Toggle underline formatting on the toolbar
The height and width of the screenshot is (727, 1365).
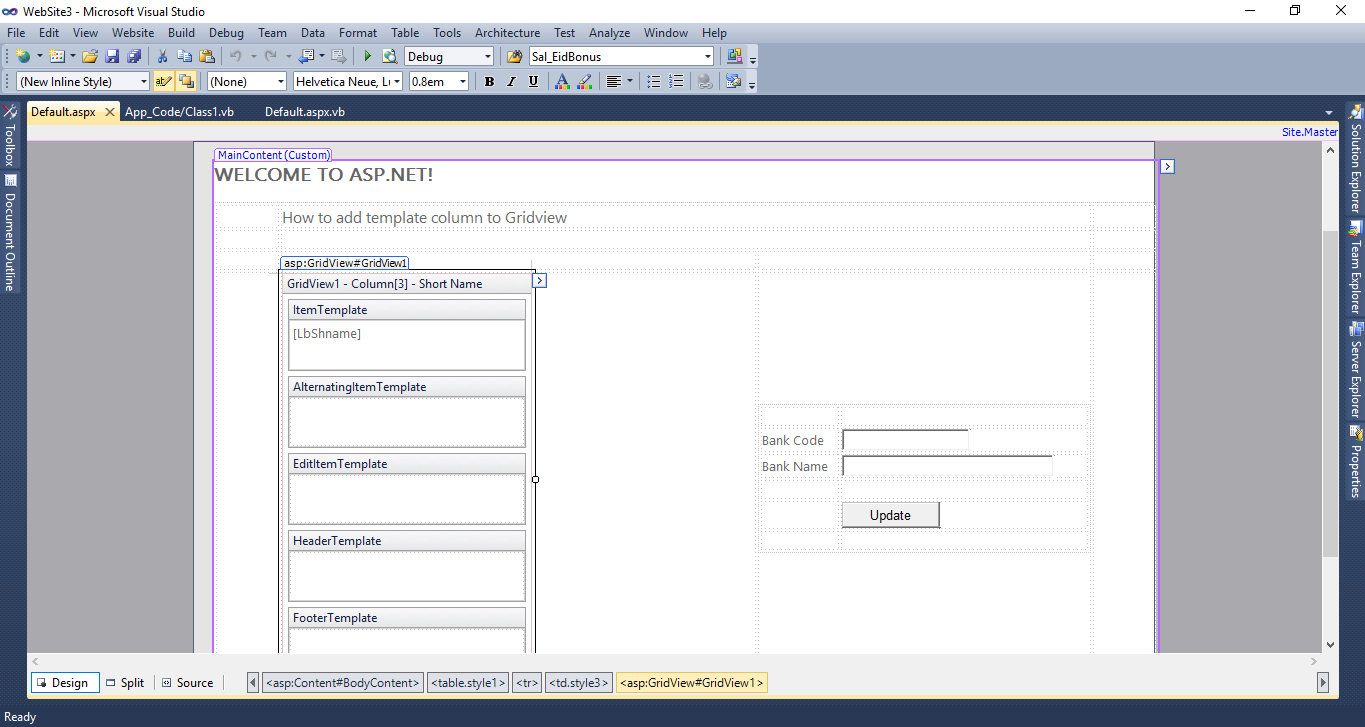coord(533,81)
